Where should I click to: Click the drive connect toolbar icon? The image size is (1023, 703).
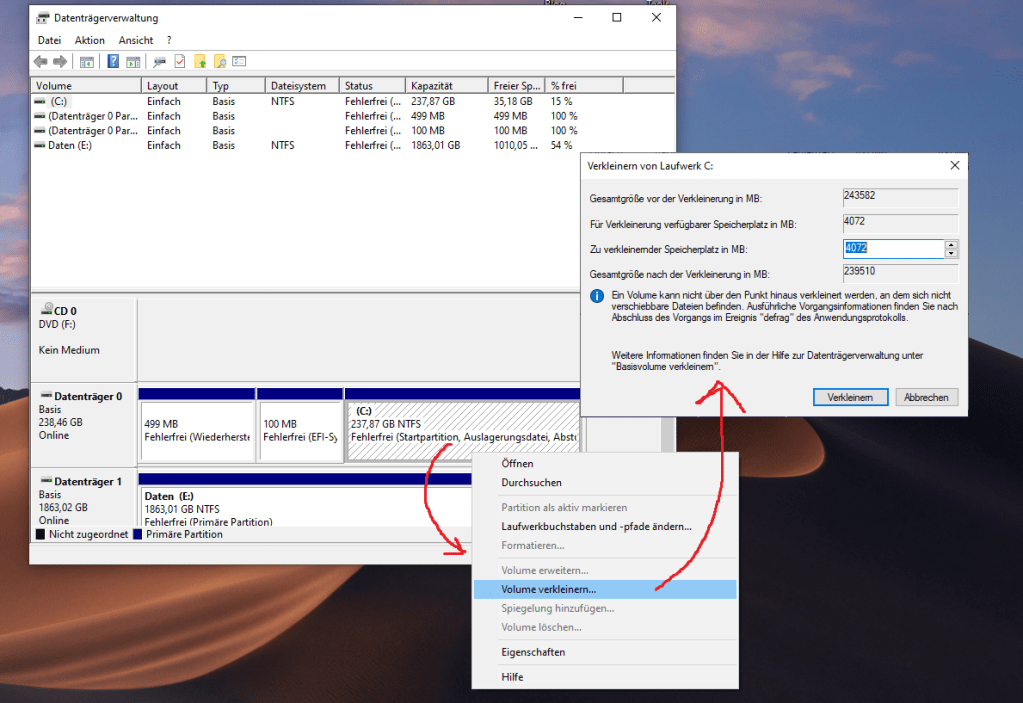click(159, 62)
